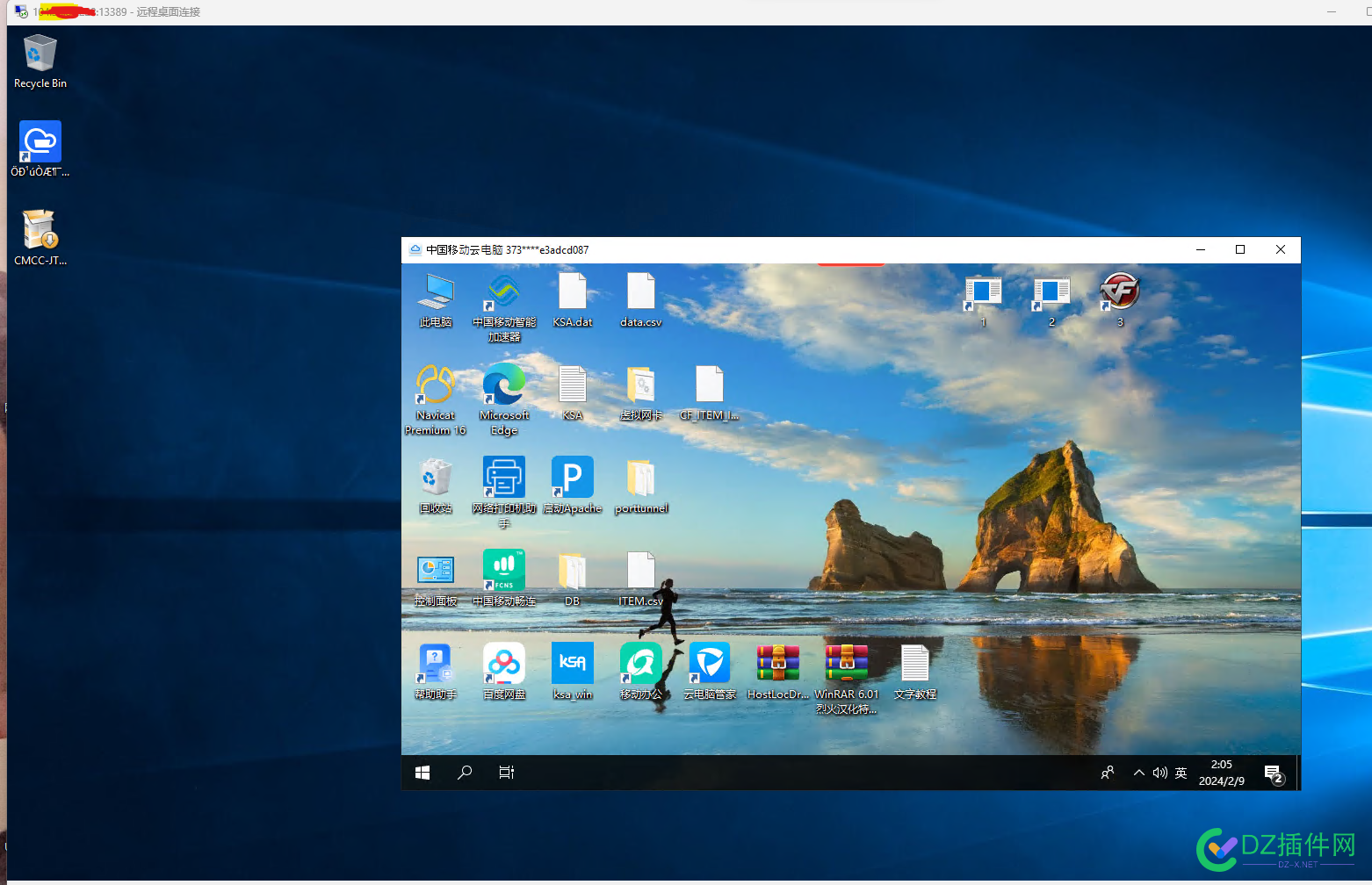Open the Start menu in cloud PC taskbar

click(422, 773)
